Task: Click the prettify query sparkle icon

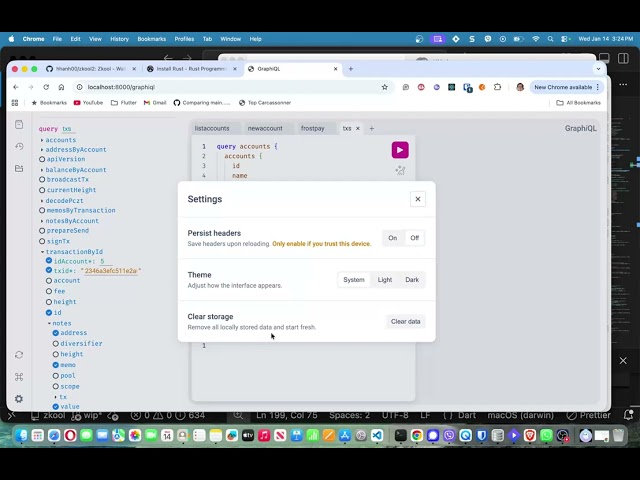Action: click(x=400, y=170)
